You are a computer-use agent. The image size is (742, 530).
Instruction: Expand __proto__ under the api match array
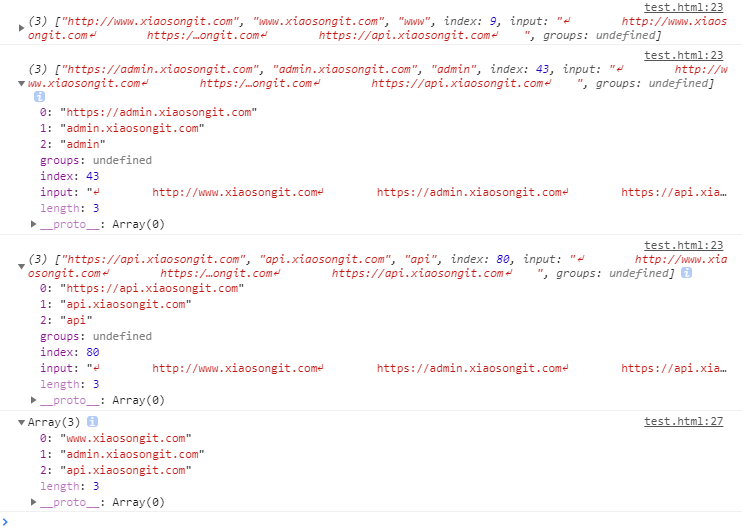pyautogui.click(x=35, y=400)
